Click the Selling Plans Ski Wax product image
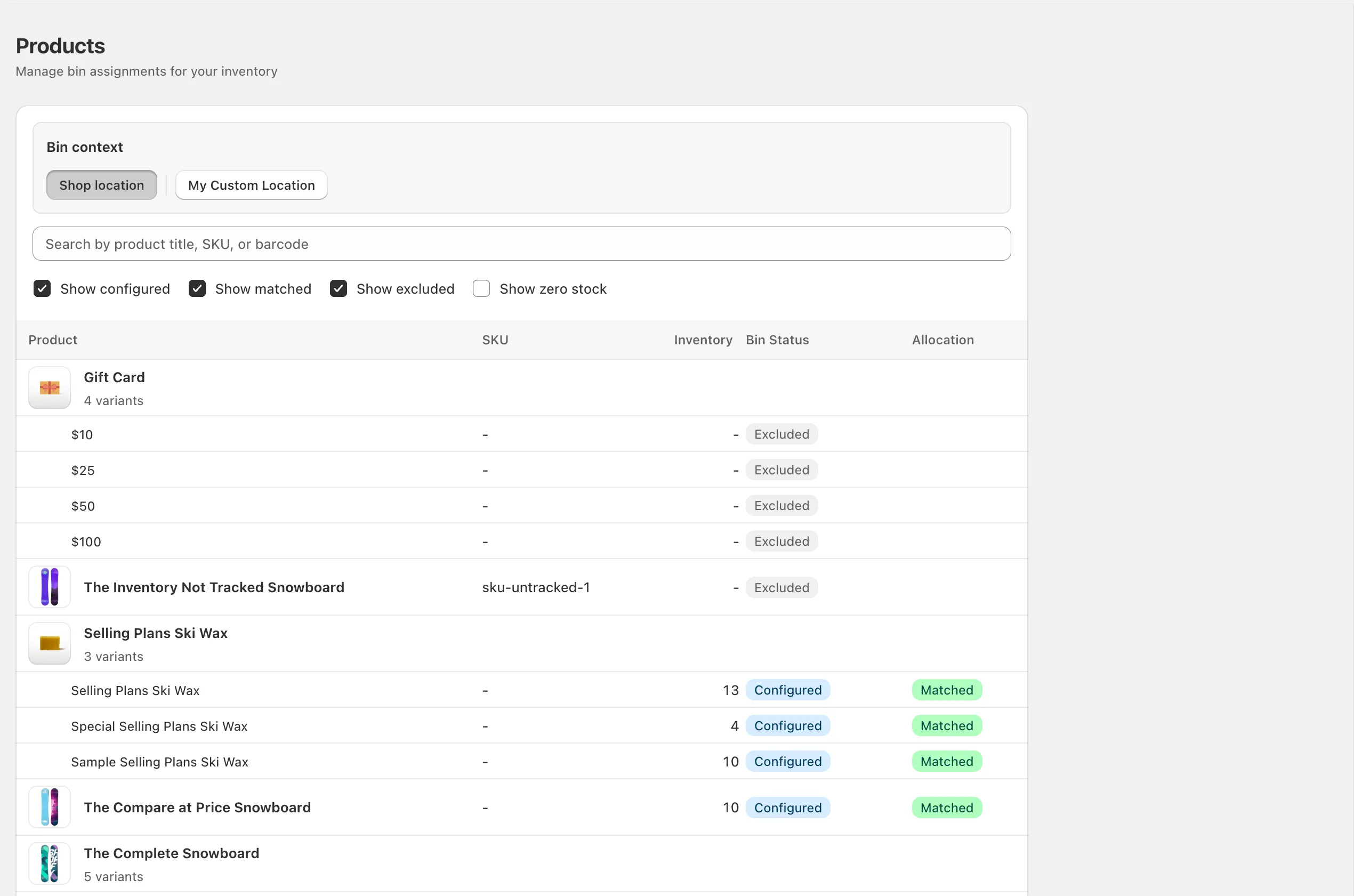 pyautogui.click(x=49, y=643)
